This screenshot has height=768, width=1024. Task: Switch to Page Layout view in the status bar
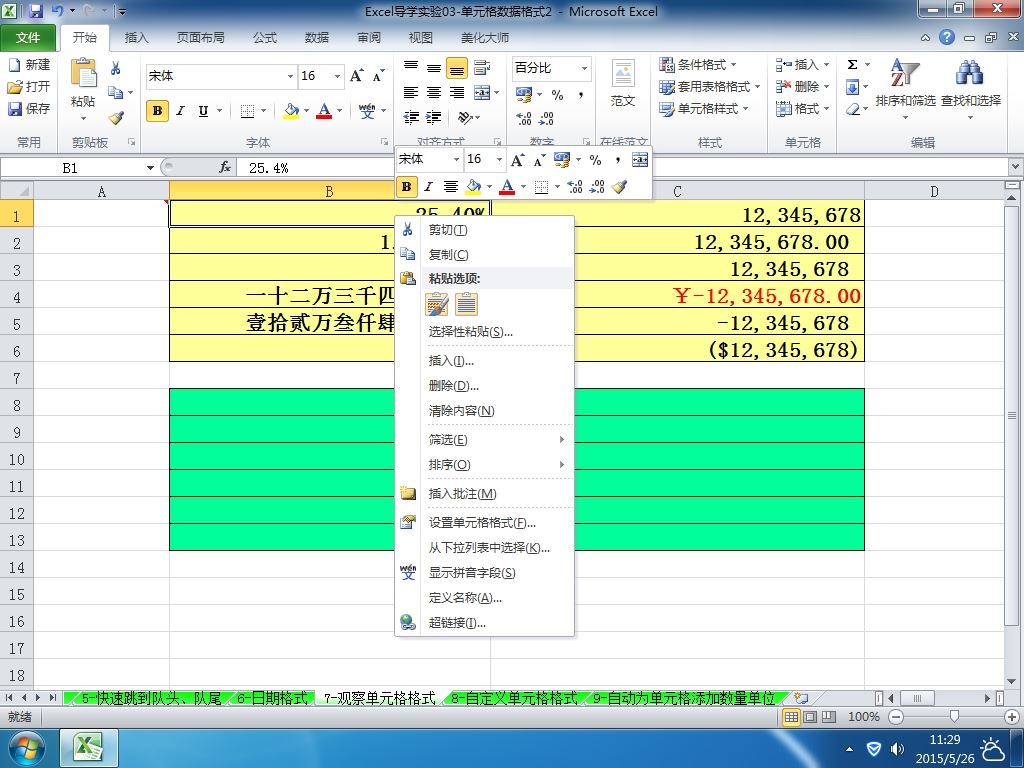click(810, 717)
